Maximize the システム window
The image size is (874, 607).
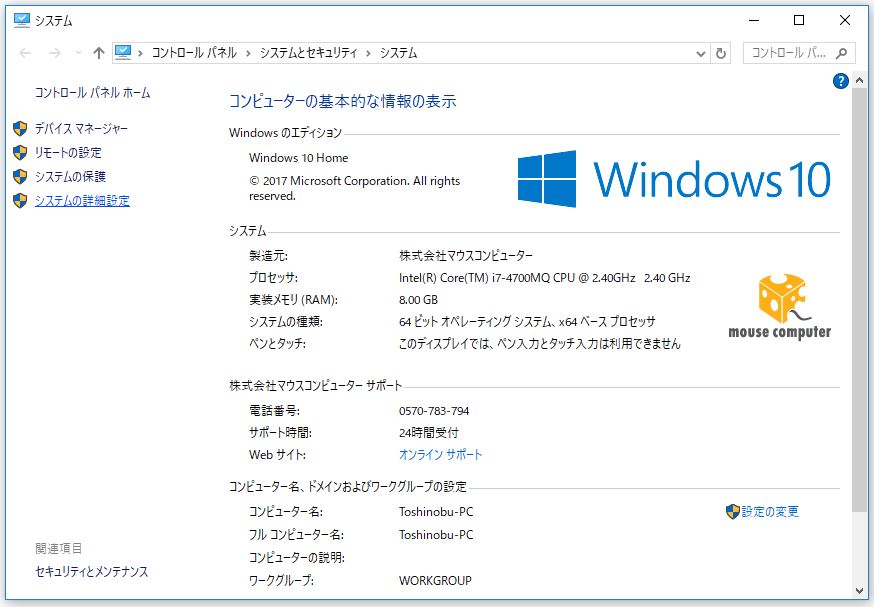pos(799,21)
